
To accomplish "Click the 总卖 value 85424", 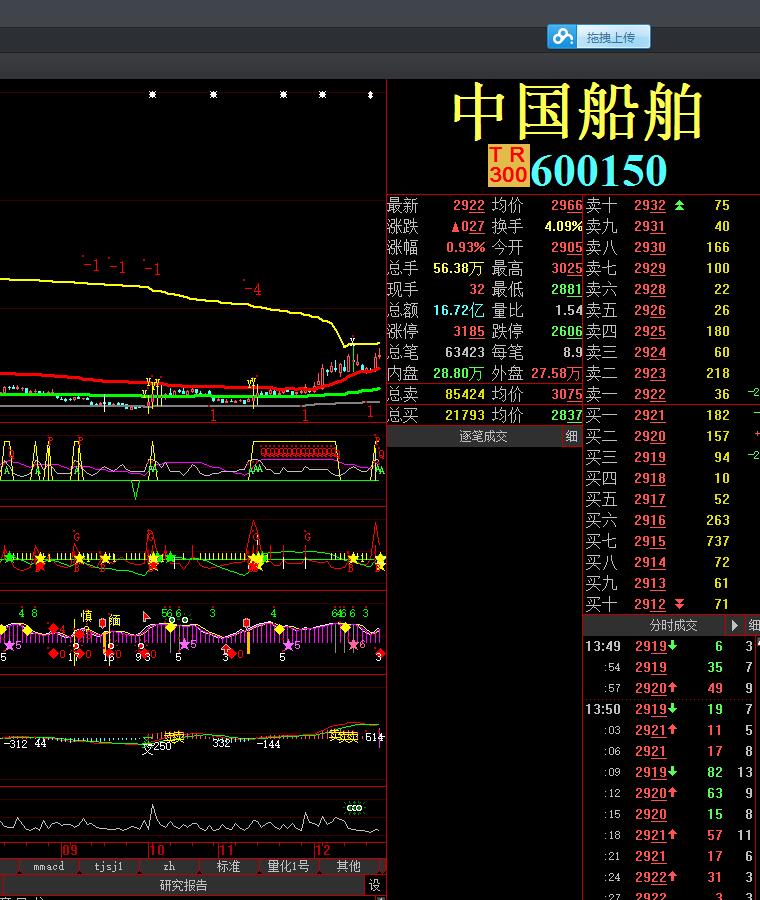I will point(465,394).
